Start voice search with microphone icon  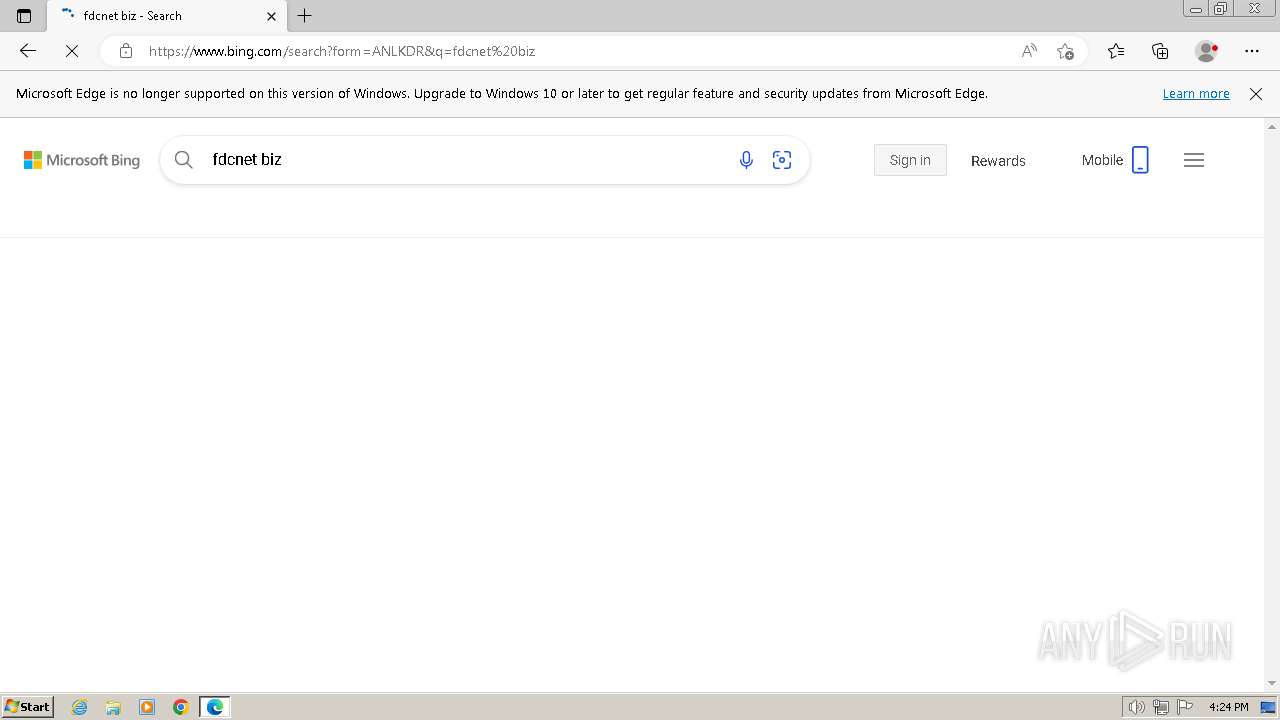pos(746,160)
